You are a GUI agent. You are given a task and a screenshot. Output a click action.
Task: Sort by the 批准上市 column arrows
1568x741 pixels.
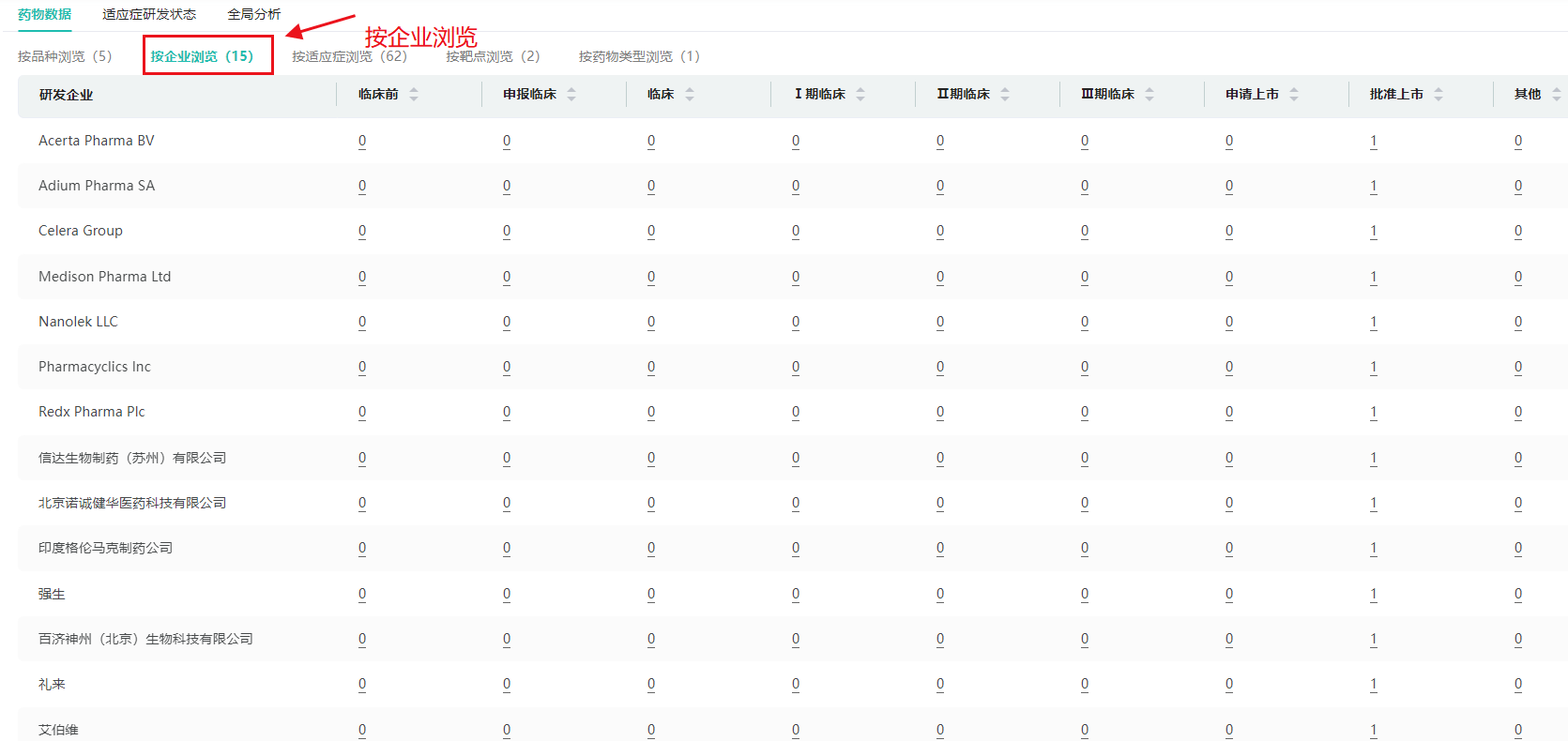point(1439,95)
